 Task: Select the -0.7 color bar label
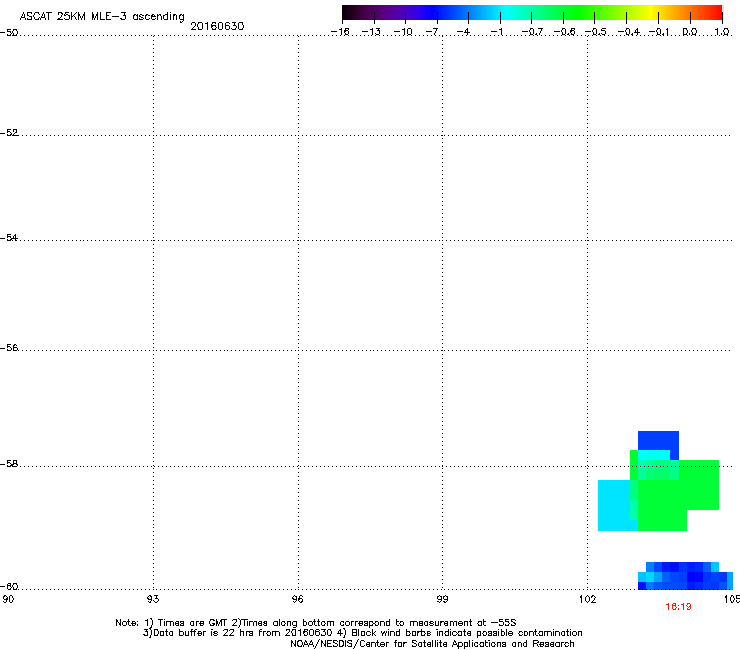point(532,32)
